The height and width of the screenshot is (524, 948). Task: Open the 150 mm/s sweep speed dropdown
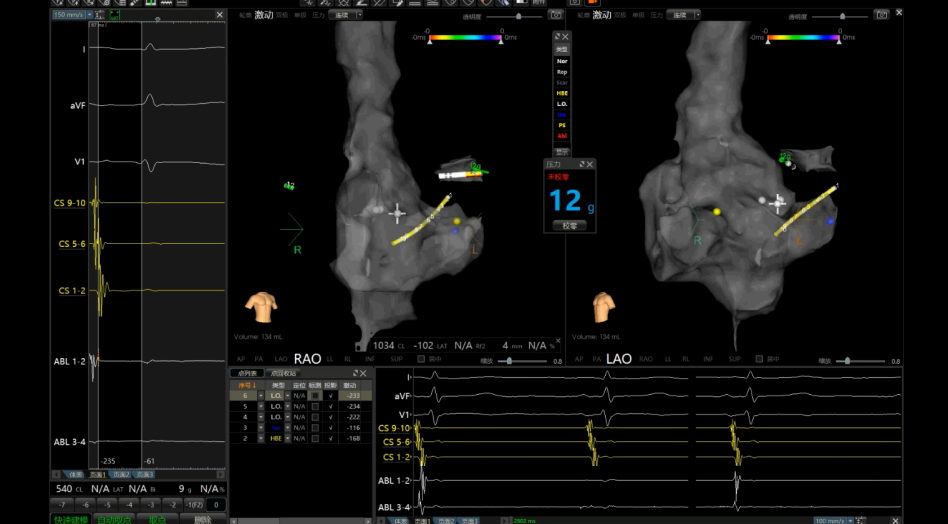tap(89, 15)
